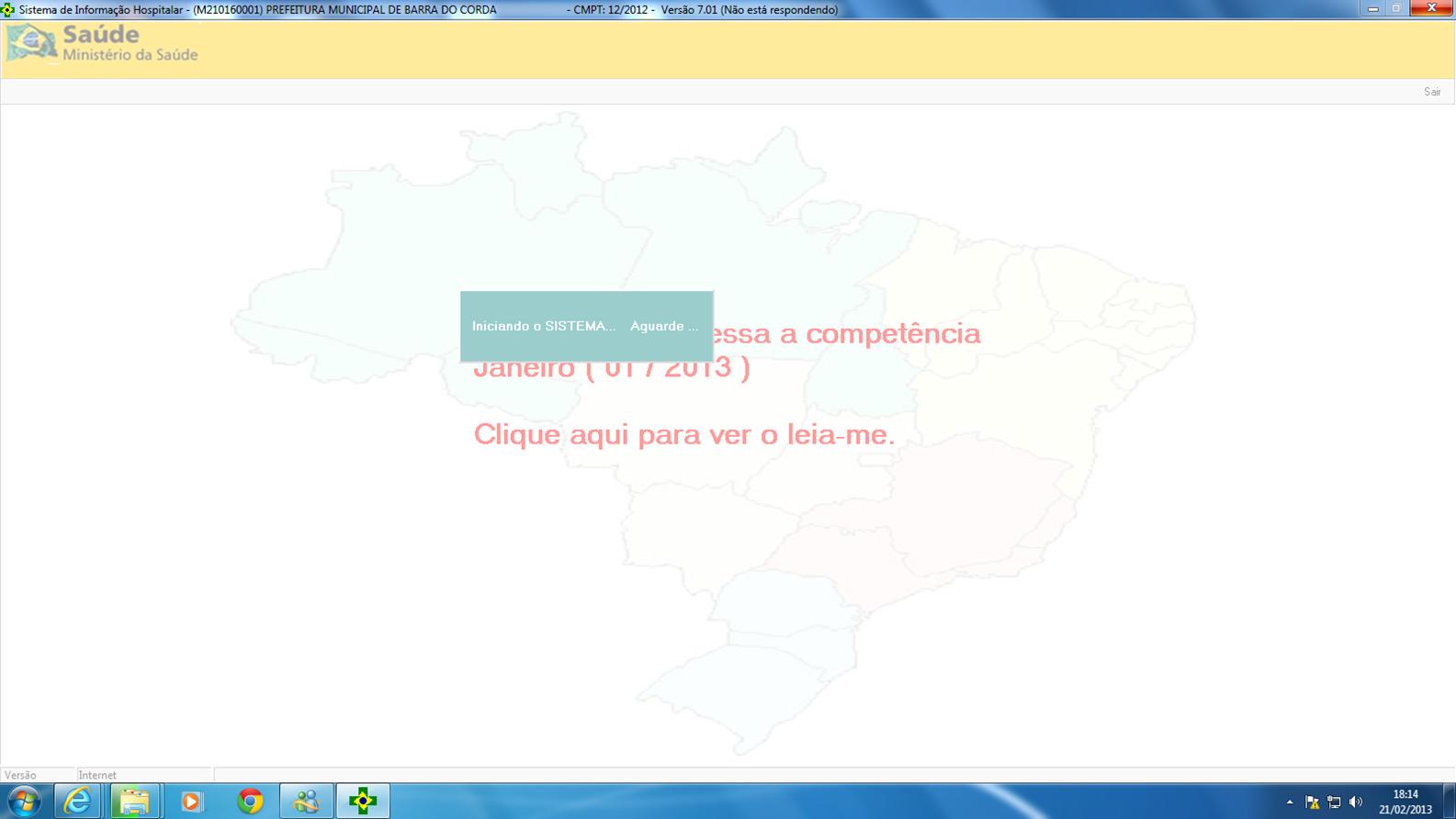
Task: Open Windows Explorer from the taskbar
Action: click(135, 802)
